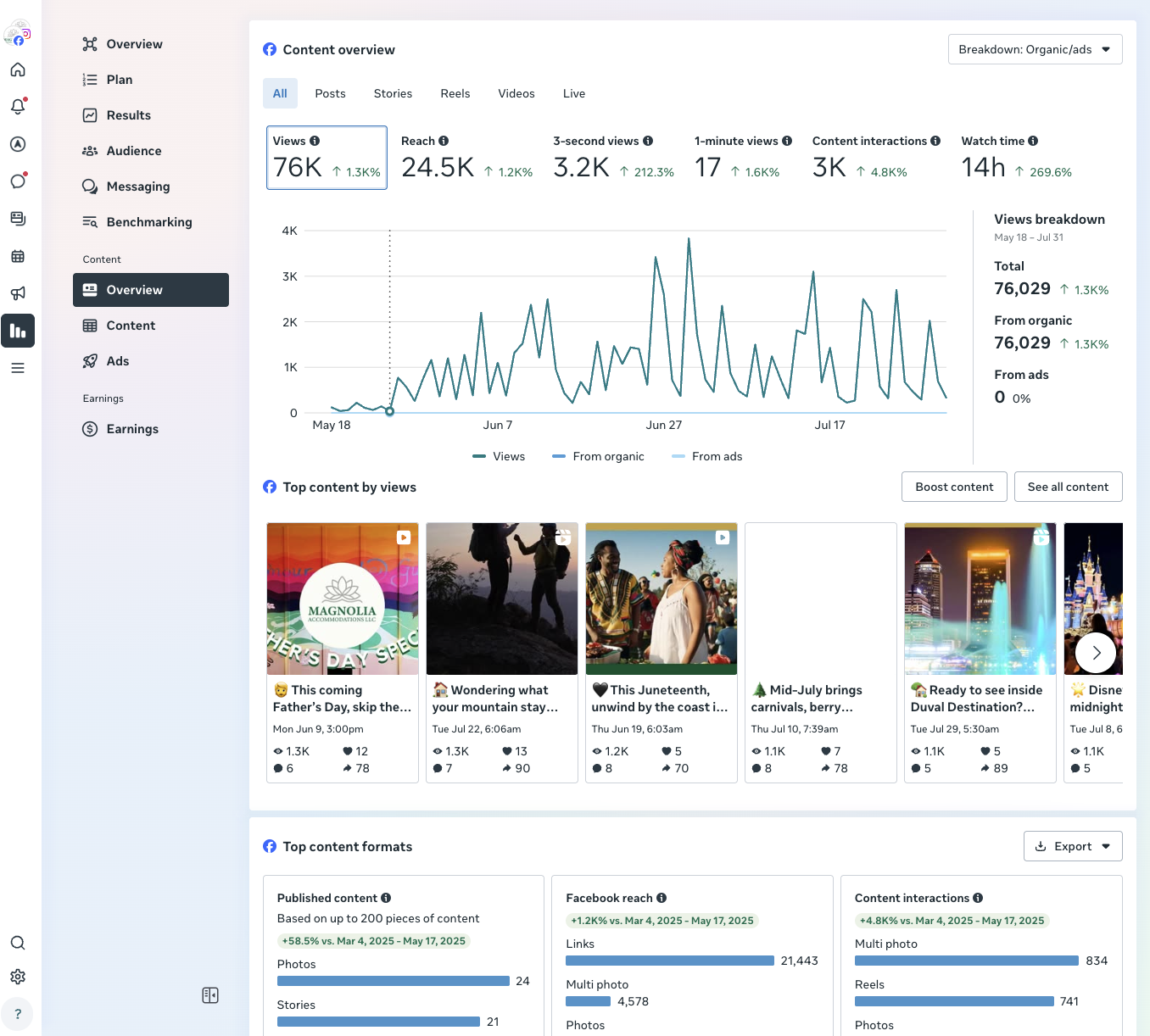Screen dimensions: 1150x1036
Task: Click the search magnifier icon
Action: [x=18, y=943]
